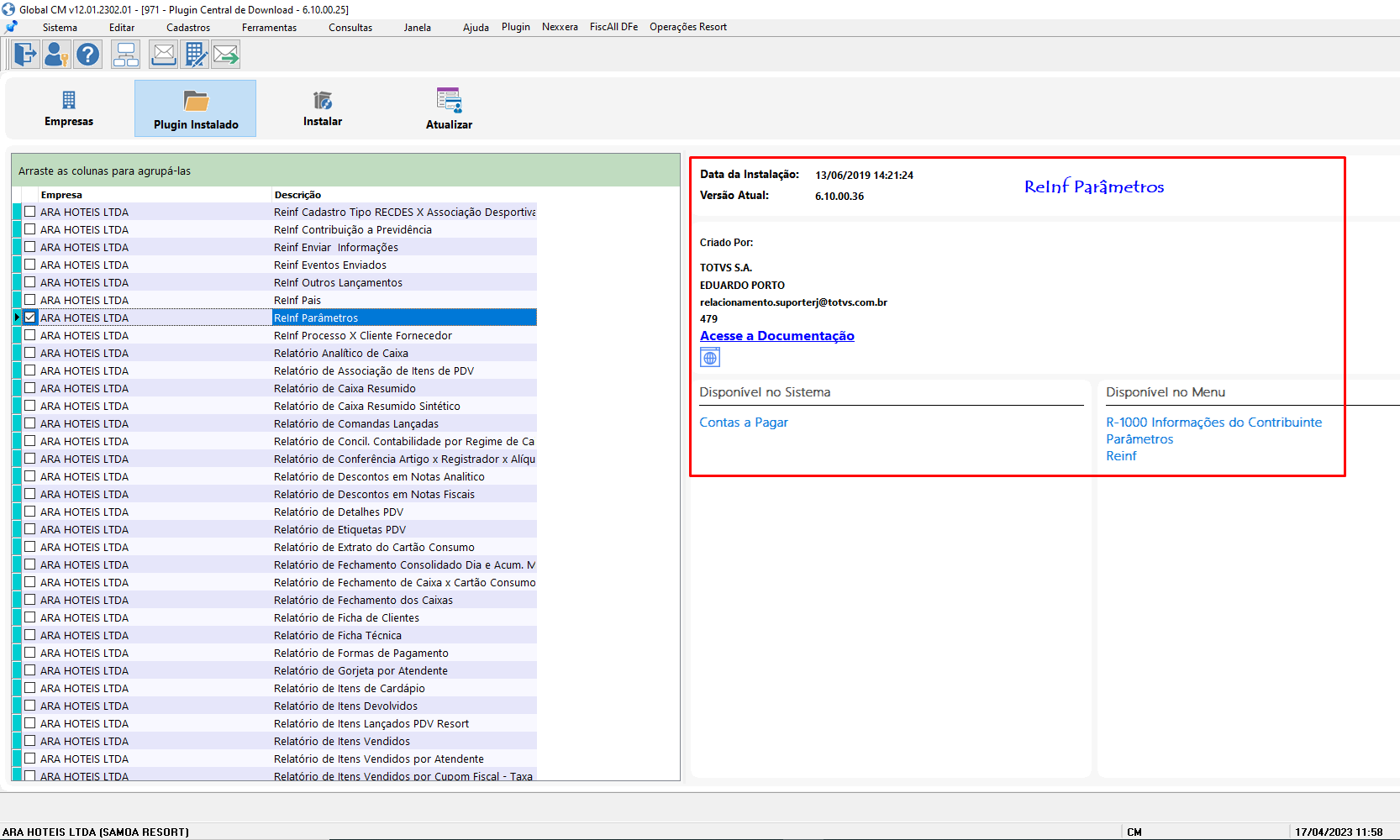Enable the ReInf Outros Lançamentos checkbox

click(x=30, y=282)
